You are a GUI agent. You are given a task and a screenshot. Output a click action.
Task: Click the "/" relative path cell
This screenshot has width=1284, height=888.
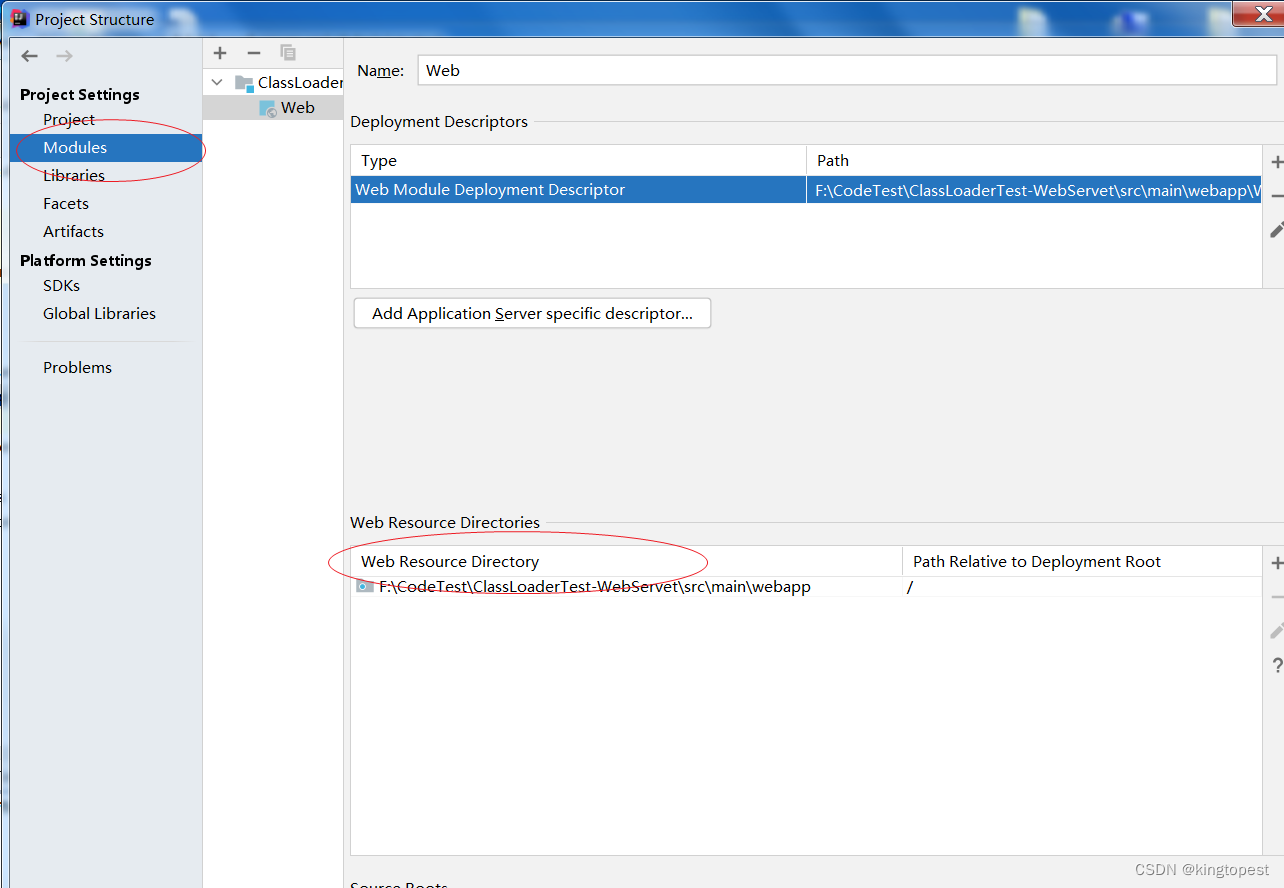tap(1082, 587)
